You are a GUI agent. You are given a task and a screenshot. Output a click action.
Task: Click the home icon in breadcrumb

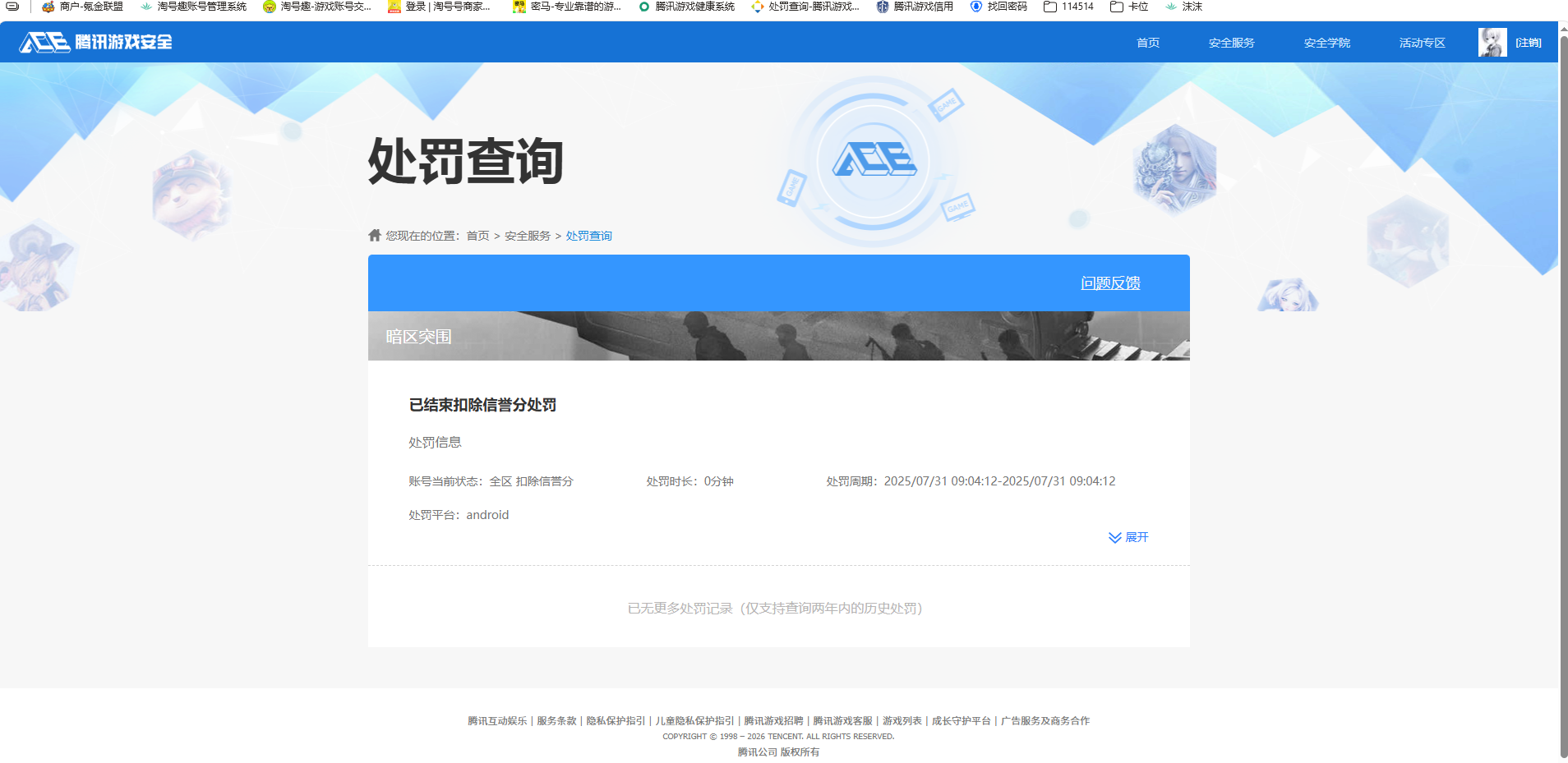coord(375,236)
